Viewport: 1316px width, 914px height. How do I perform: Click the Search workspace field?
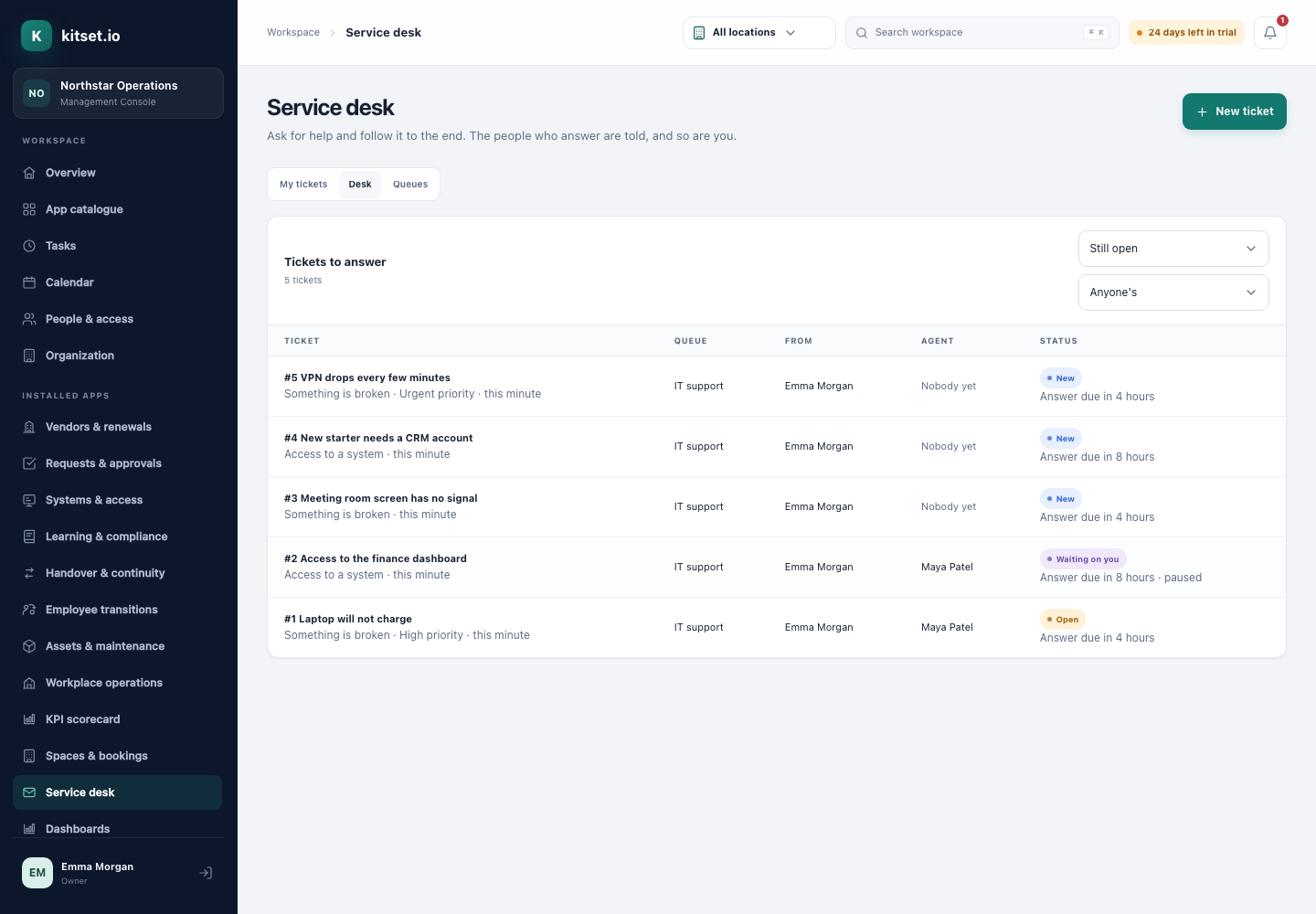[x=982, y=33]
